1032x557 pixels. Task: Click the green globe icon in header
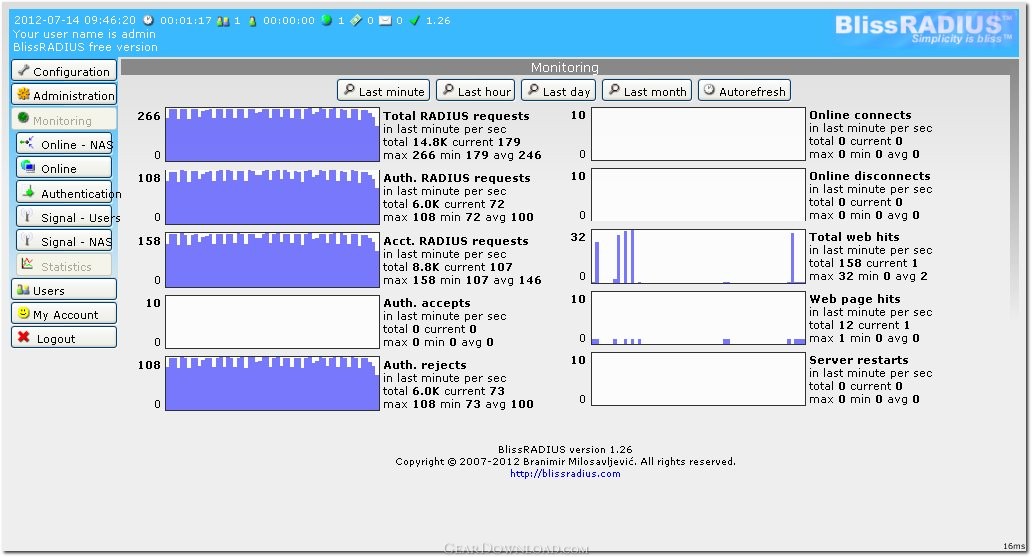[x=326, y=20]
